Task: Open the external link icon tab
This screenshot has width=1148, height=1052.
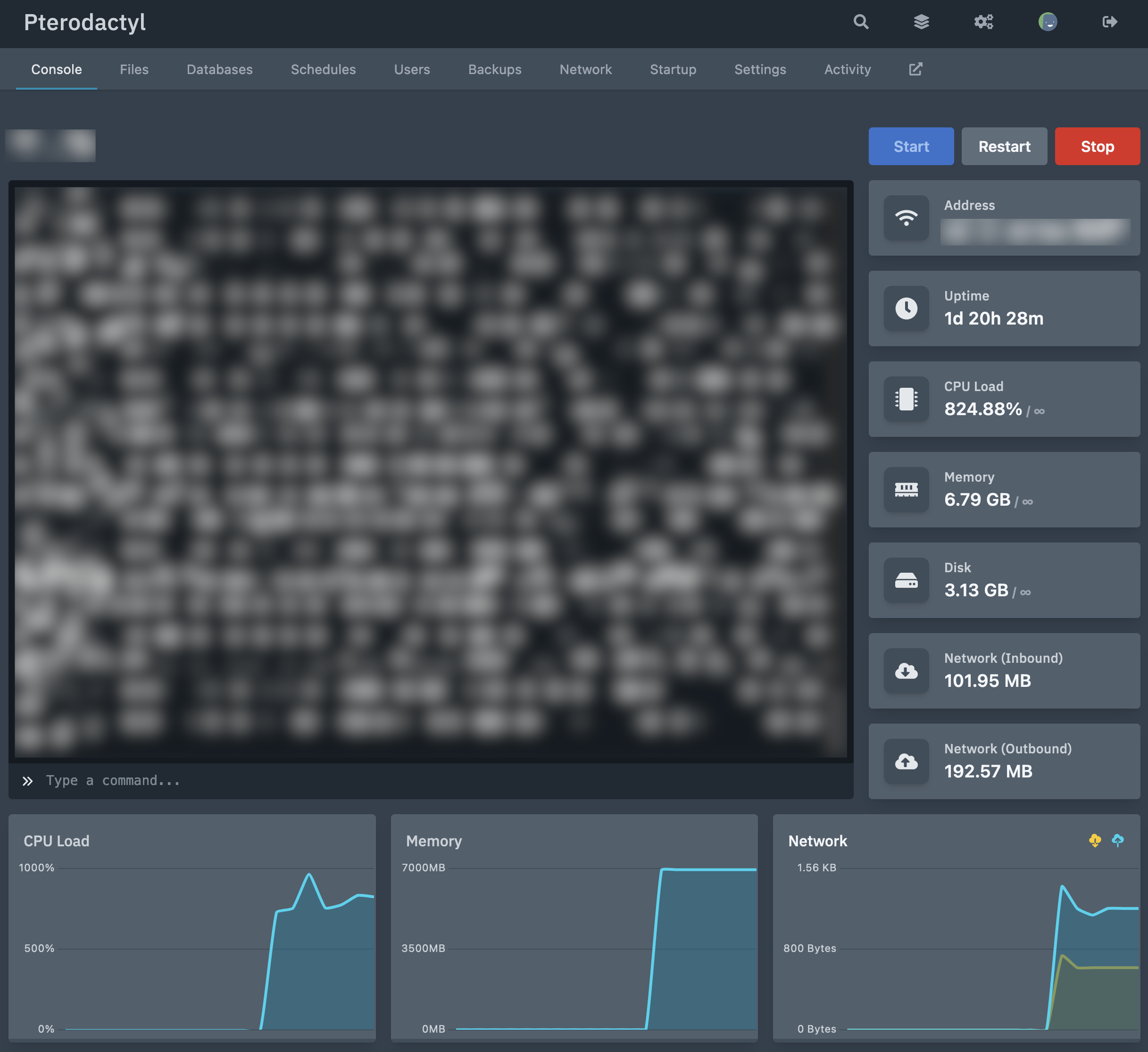Action: [x=915, y=69]
